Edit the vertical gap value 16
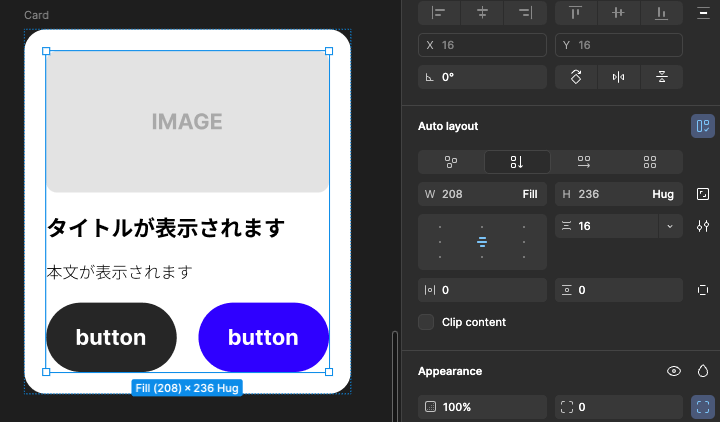Image resolution: width=720 pixels, height=422 pixels. [606, 226]
